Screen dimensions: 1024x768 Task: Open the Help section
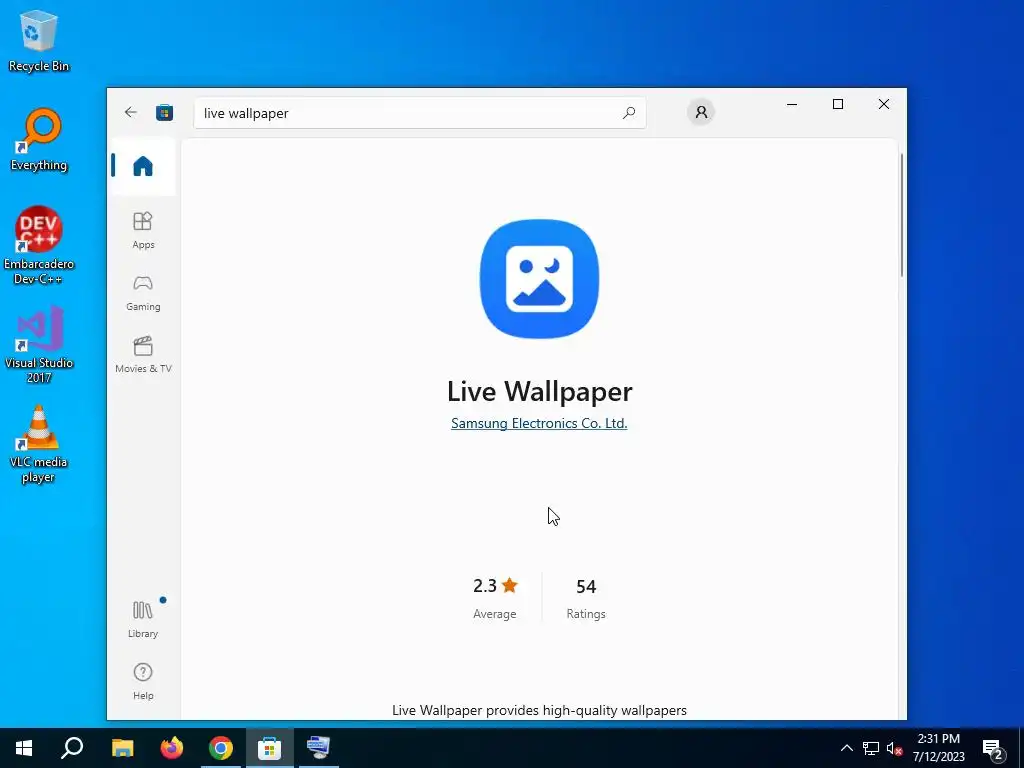tap(143, 681)
